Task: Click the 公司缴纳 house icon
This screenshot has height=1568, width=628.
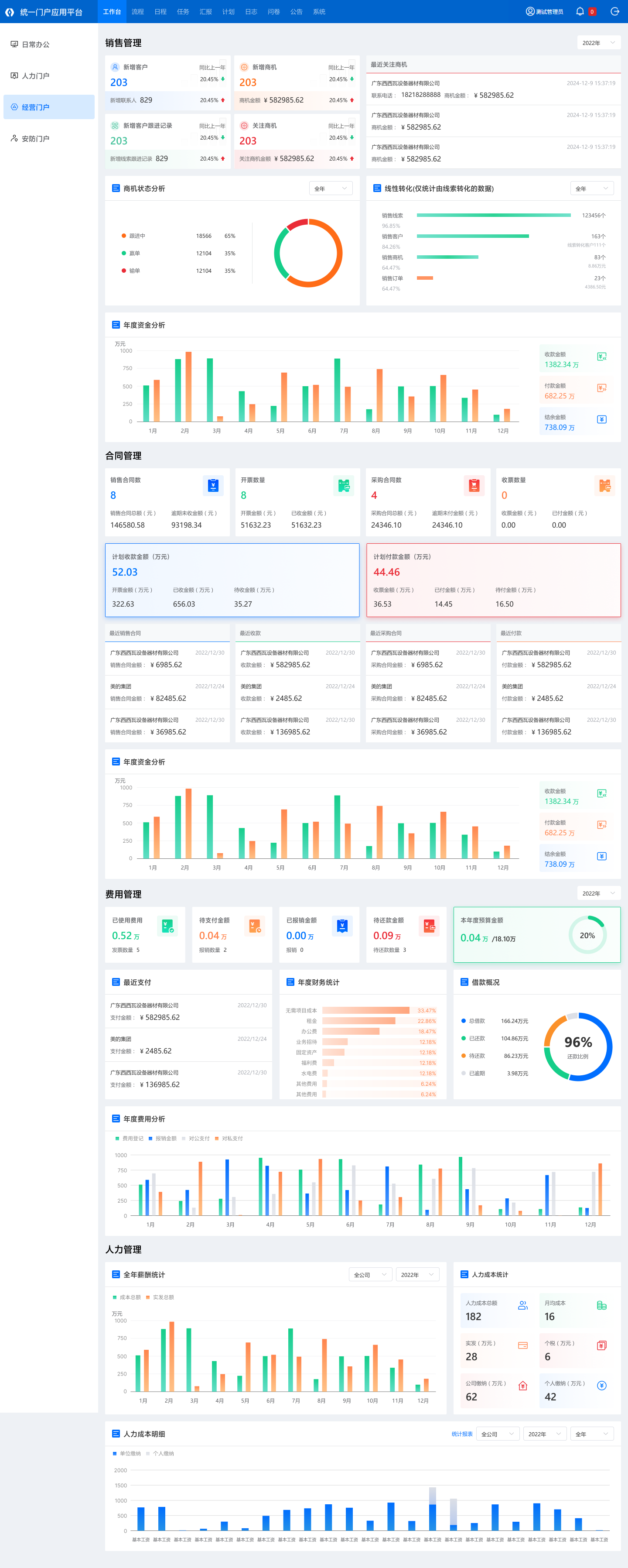Action: (522, 1386)
